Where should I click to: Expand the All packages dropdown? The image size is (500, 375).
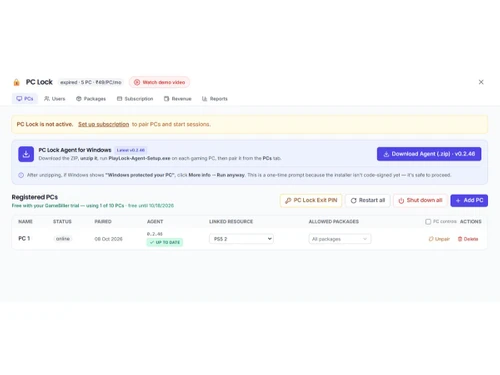pos(340,239)
